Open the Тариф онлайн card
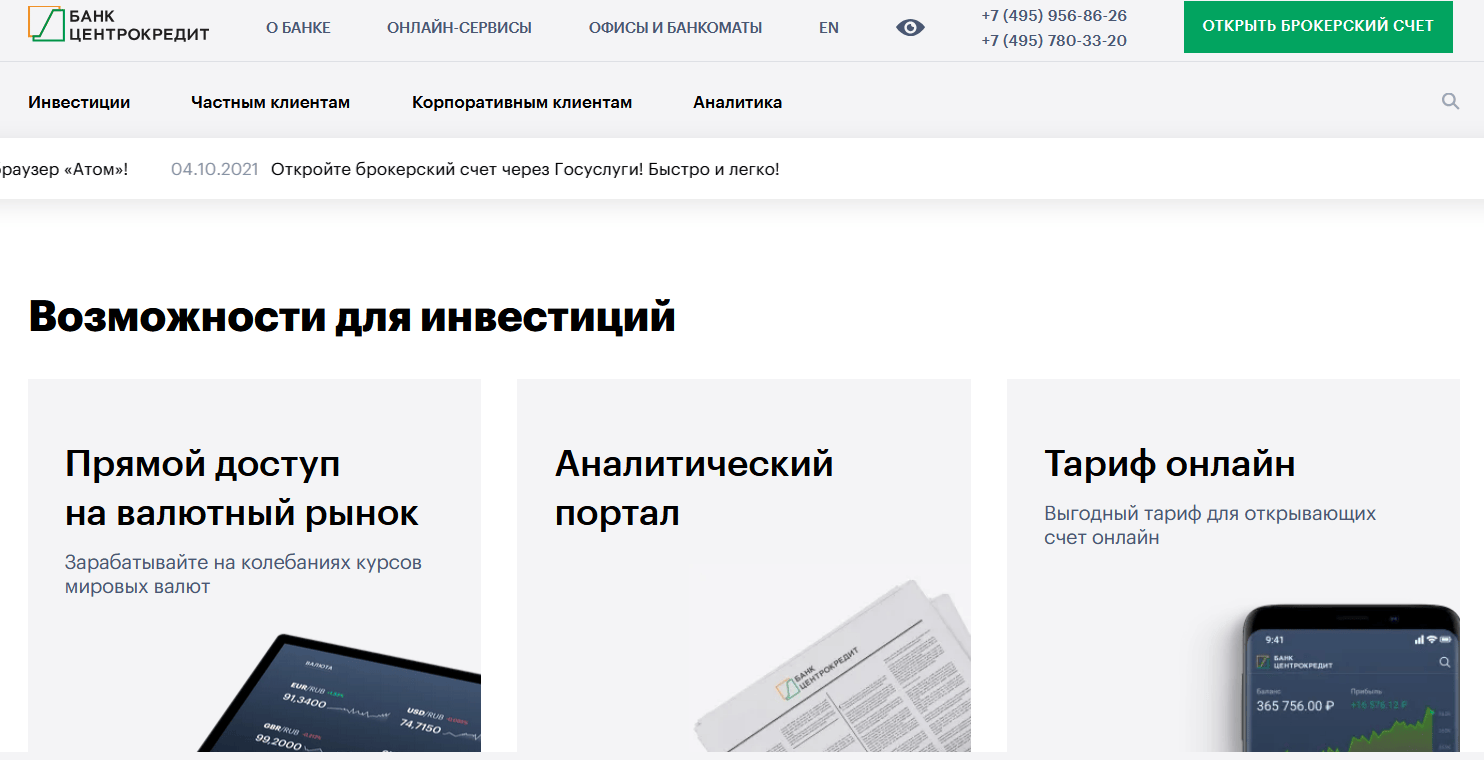The height and width of the screenshot is (760, 1484). point(1233,565)
